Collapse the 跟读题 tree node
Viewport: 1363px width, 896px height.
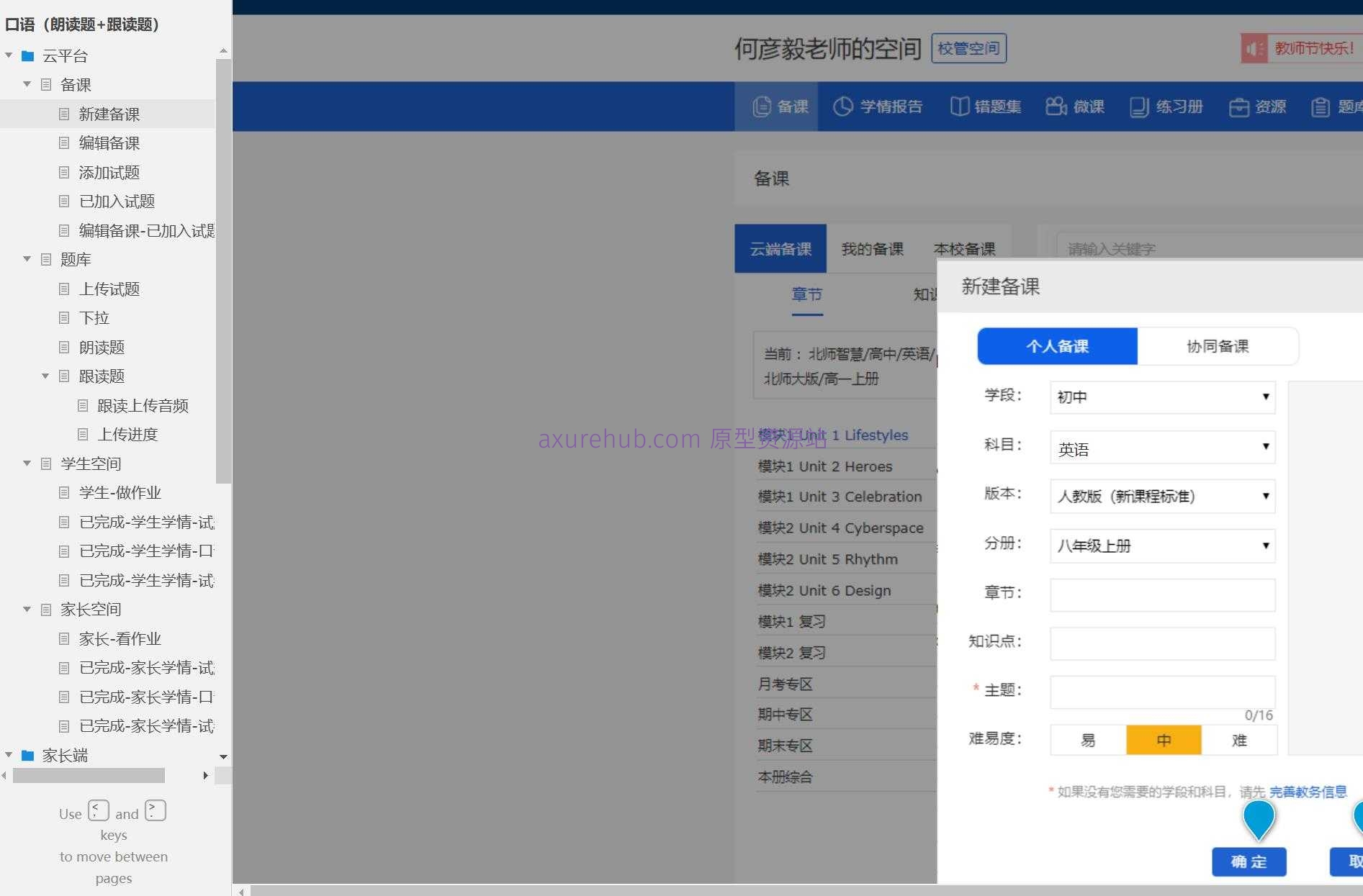pyautogui.click(x=45, y=376)
